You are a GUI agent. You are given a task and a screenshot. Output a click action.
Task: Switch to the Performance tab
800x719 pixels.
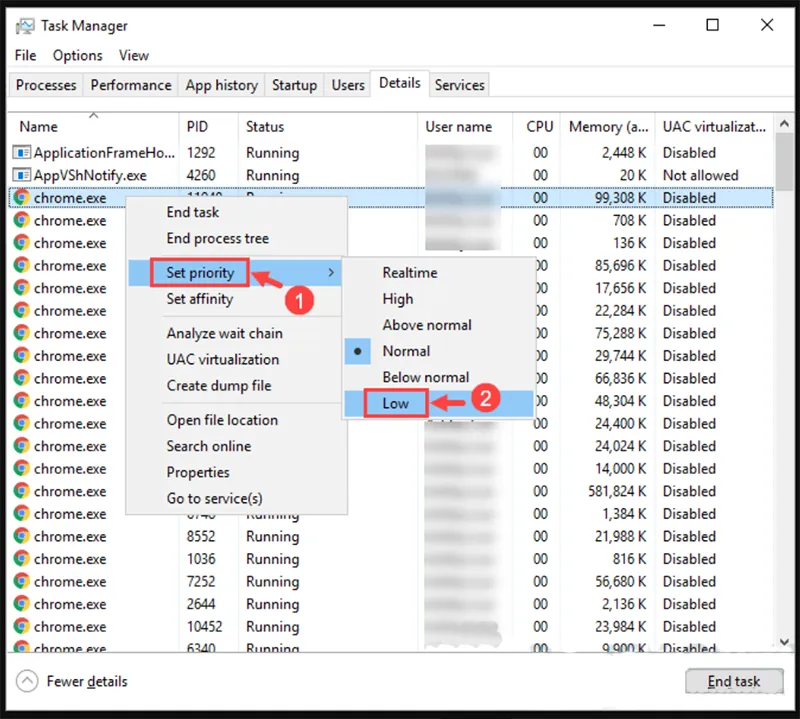click(x=131, y=85)
